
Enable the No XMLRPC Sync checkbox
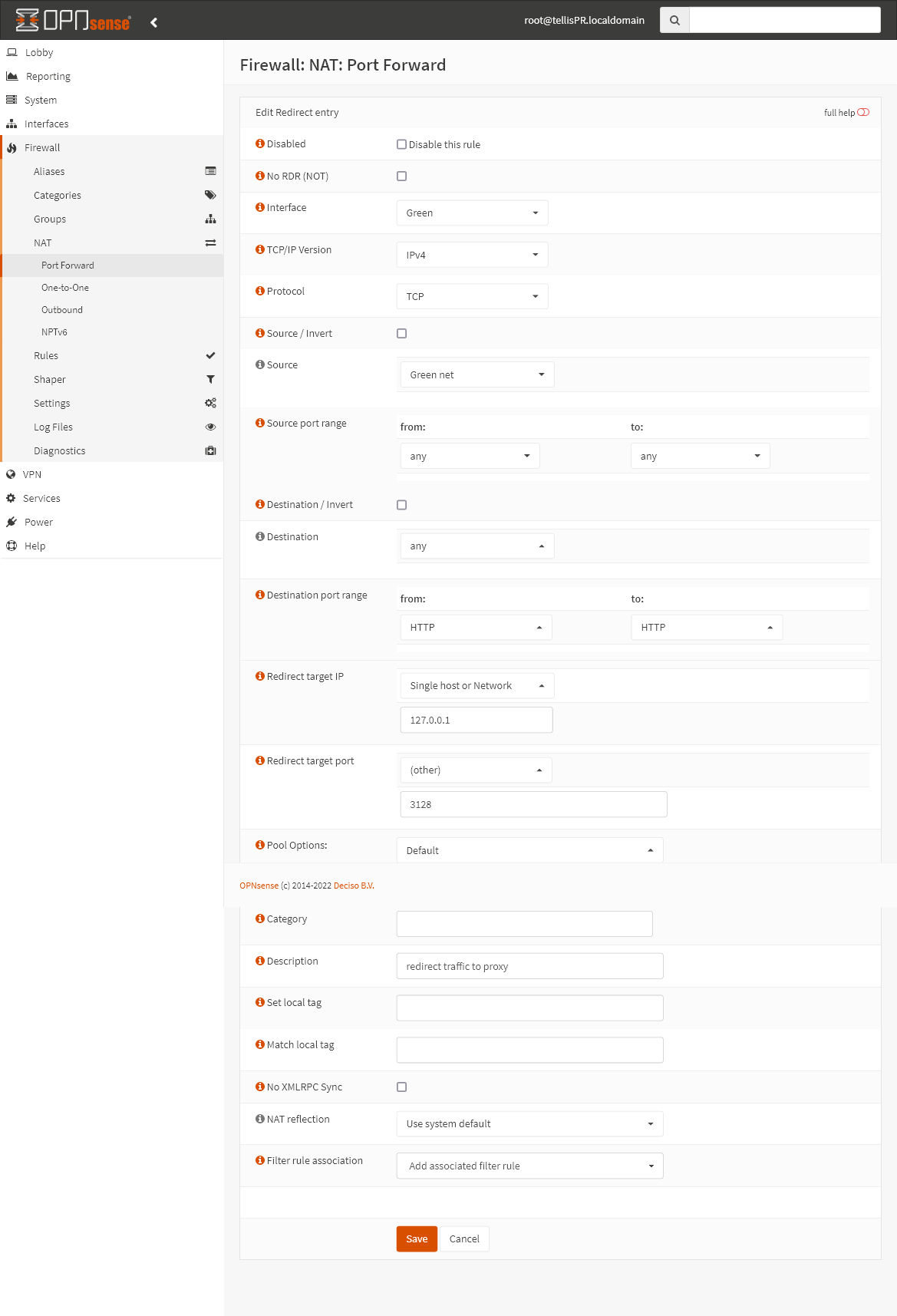(401, 1087)
